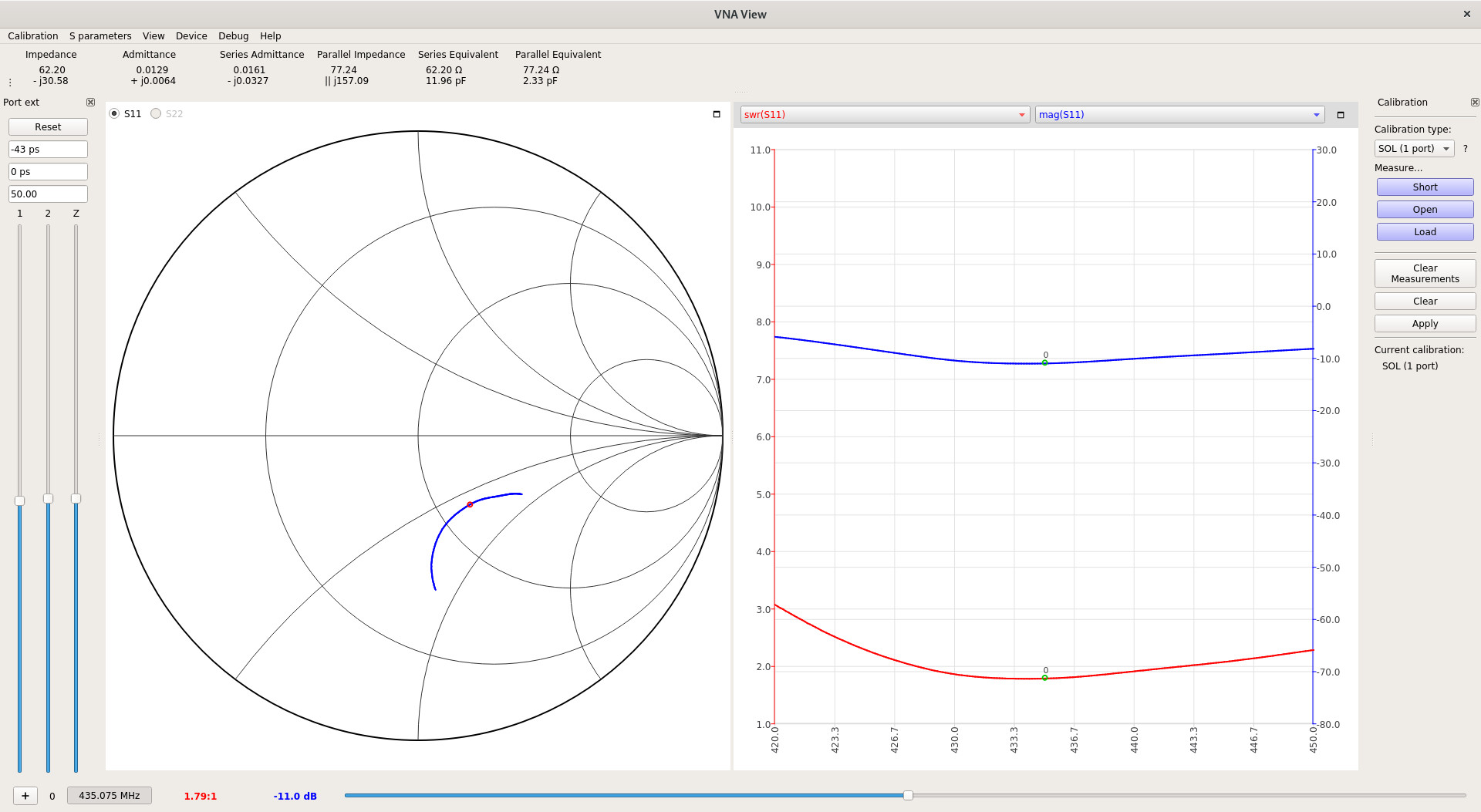Click the port 2 extension slider handle
Image resolution: width=1481 pixels, height=812 pixels.
point(48,499)
